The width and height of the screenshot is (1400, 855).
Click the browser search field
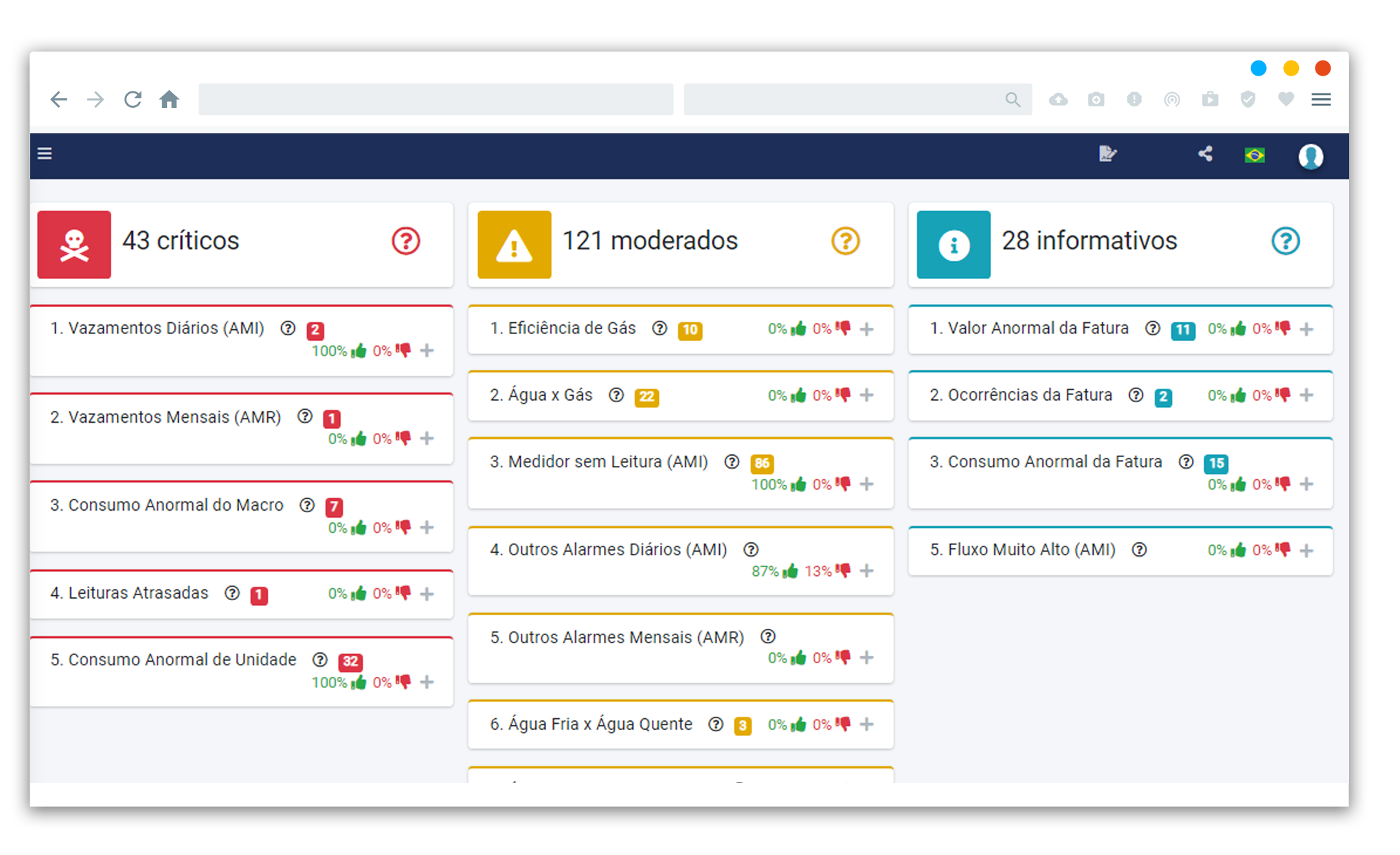(857, 100)
